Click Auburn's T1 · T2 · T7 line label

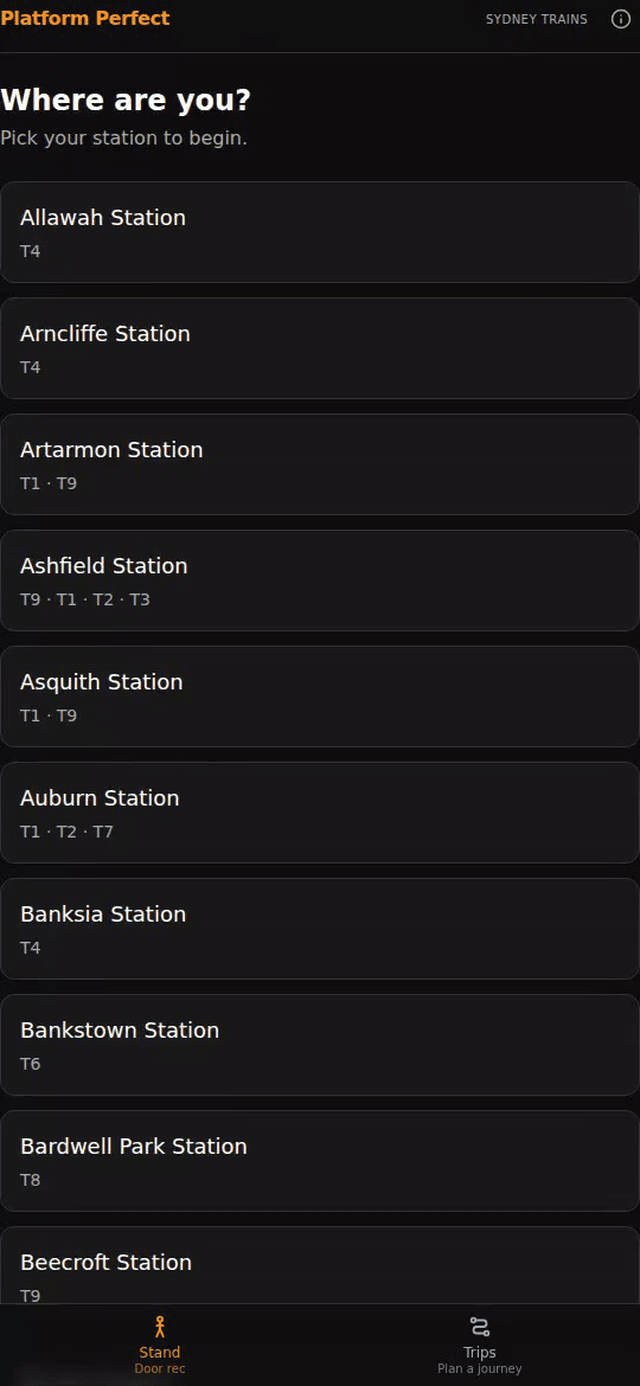[67, 832]
